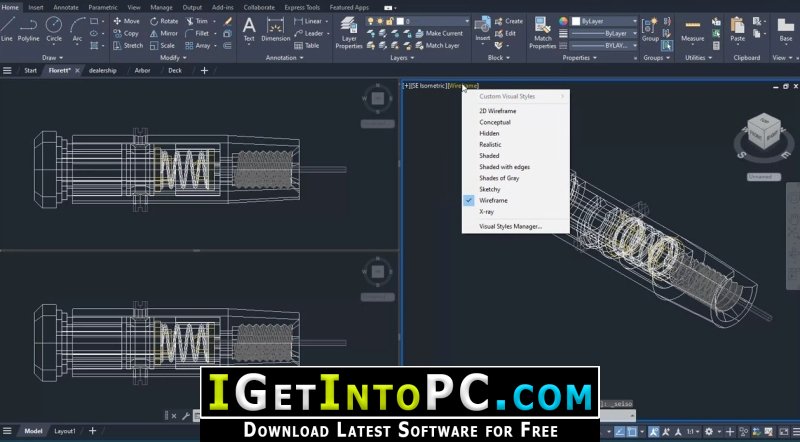The width and height of the screenshot is (800, 442).
Task: Open the Parametric ribbon tab
Action: (x=103, y=7)
